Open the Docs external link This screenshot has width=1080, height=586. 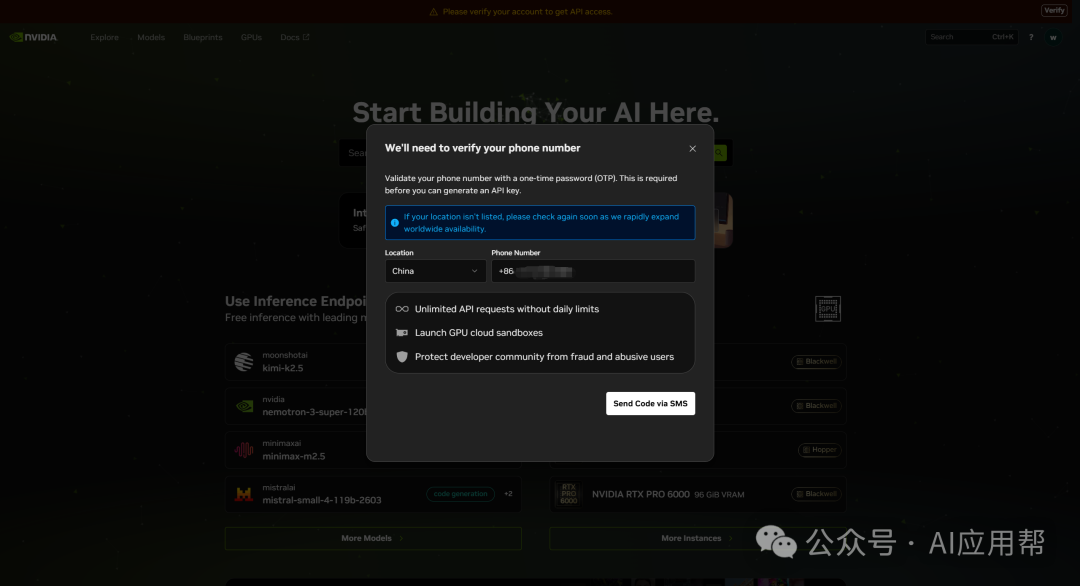295,37
